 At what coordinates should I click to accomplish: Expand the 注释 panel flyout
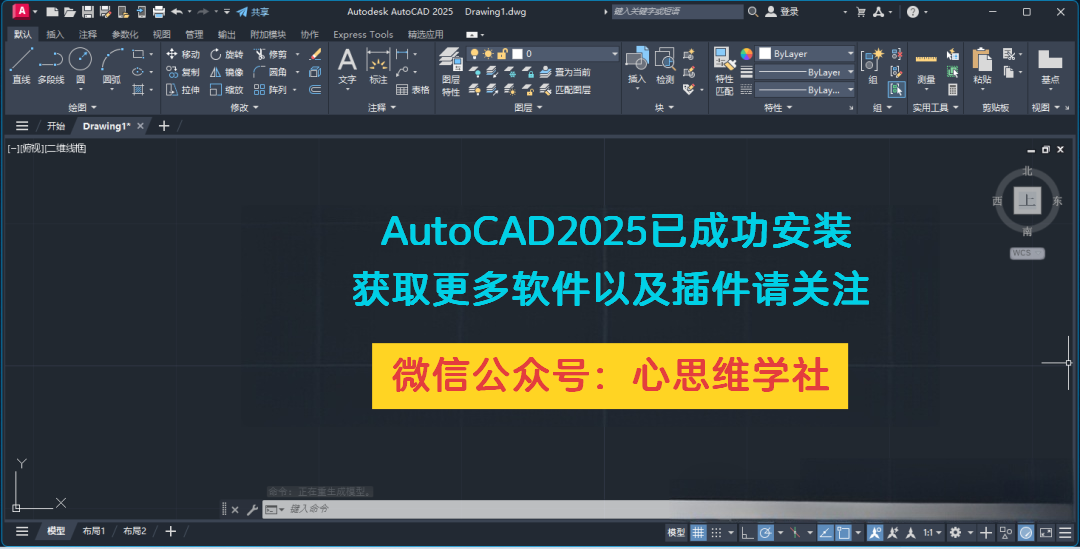coord(382,107)
